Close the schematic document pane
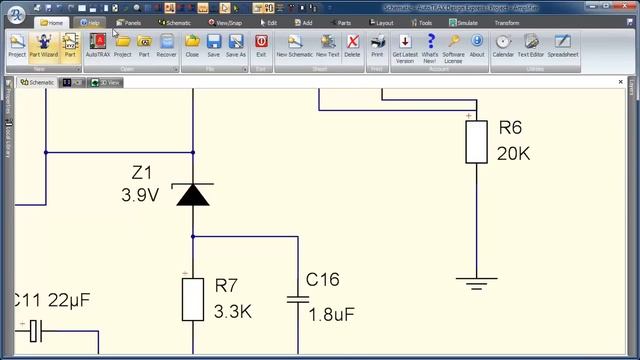Viewport: 640px width, 360px height. (620, 82)
